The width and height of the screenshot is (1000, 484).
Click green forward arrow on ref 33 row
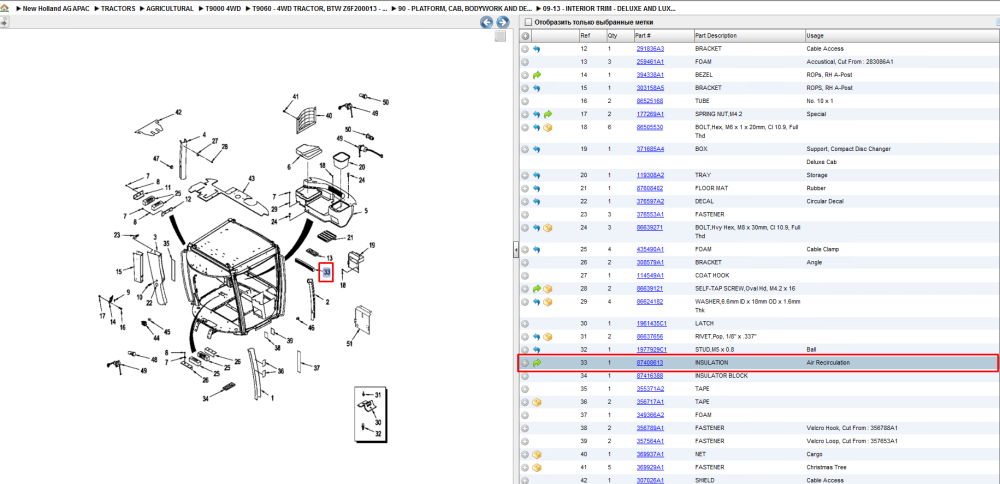tap(536, 363)
